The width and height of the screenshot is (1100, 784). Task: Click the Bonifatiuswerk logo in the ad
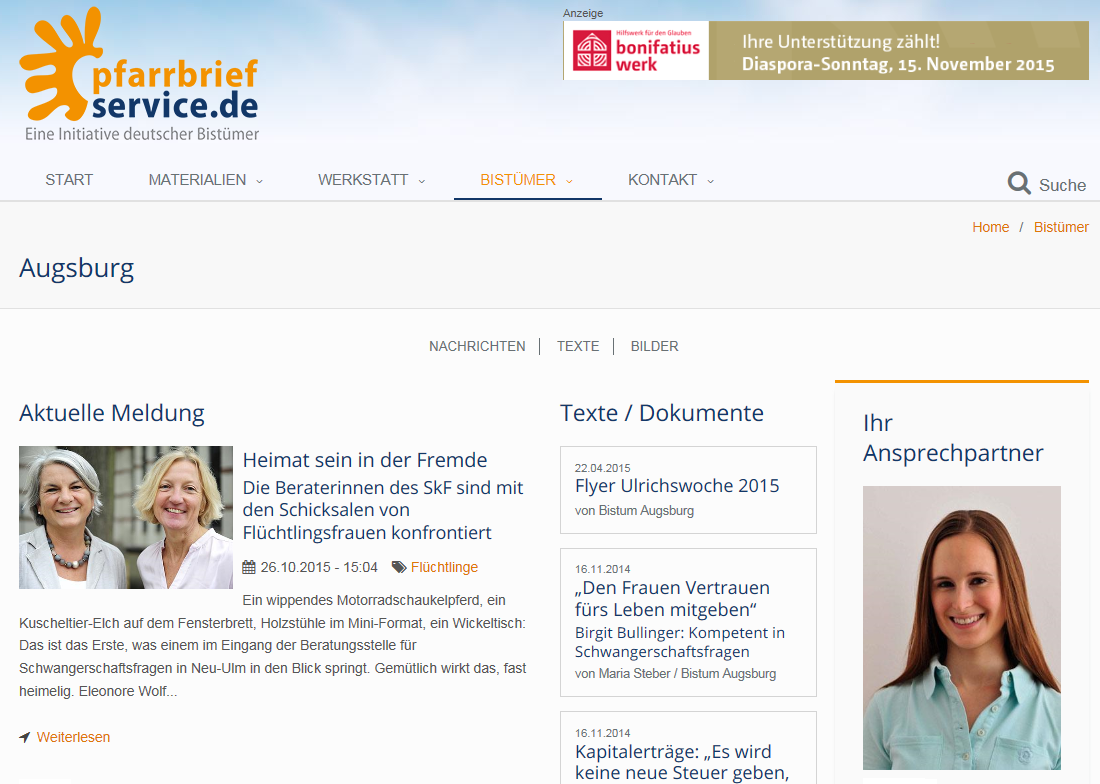pos(636,50)
